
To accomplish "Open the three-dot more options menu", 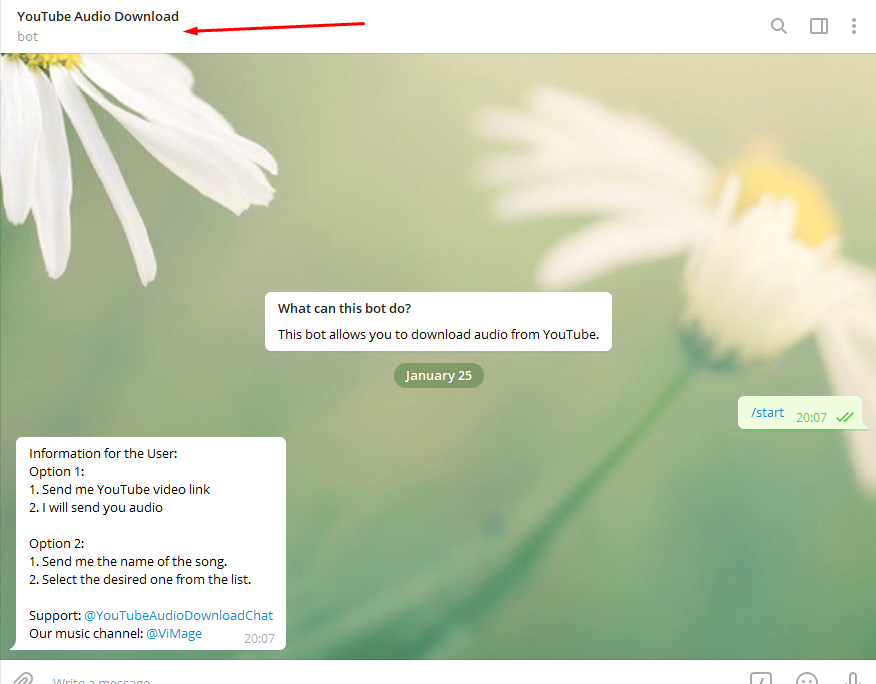I will point(853,26).
